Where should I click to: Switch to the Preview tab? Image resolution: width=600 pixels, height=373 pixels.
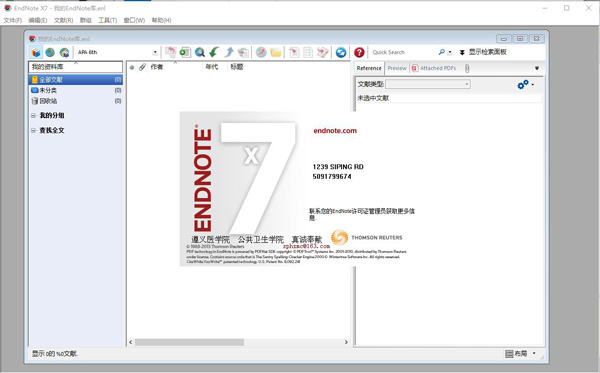[x=397, y=68]
